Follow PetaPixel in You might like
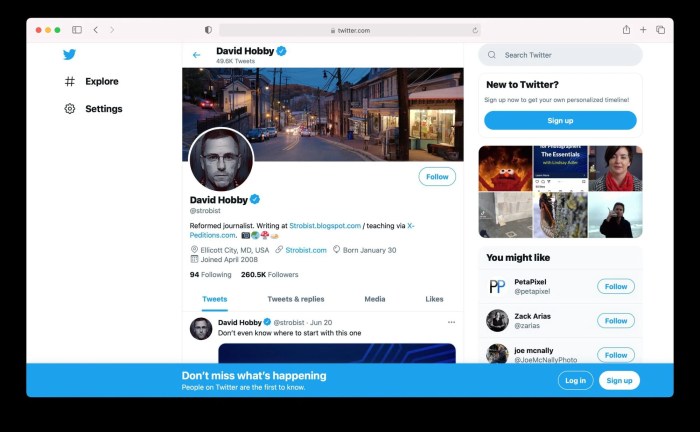Screen dimensions: 700x432 (x=616, y=287)
